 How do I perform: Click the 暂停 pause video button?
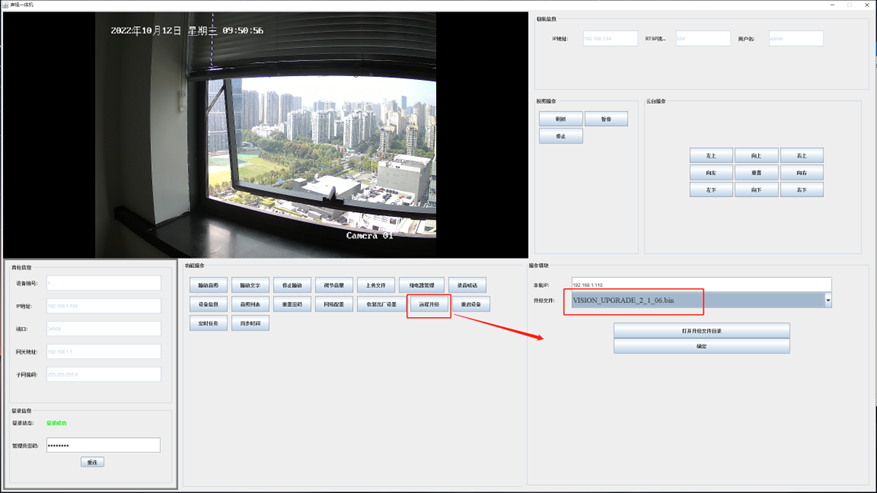pyautogui.click(x=606, y=119)
